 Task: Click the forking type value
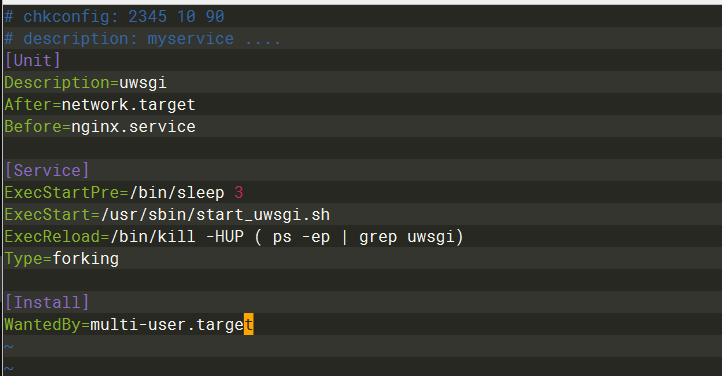coord(86,259)
